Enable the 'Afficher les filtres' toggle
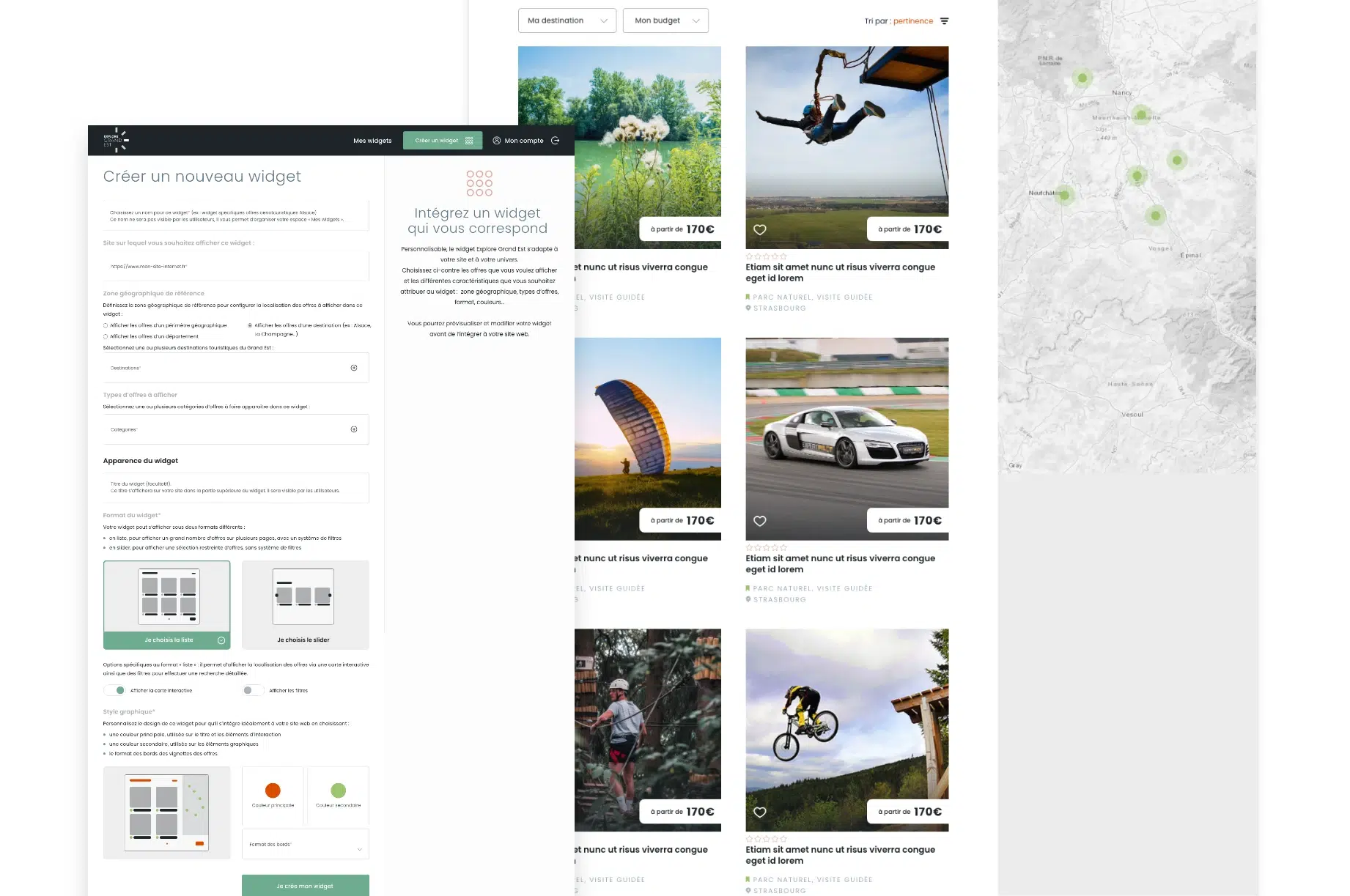This screenshot has width=1350, height=896. click(252, 689)
